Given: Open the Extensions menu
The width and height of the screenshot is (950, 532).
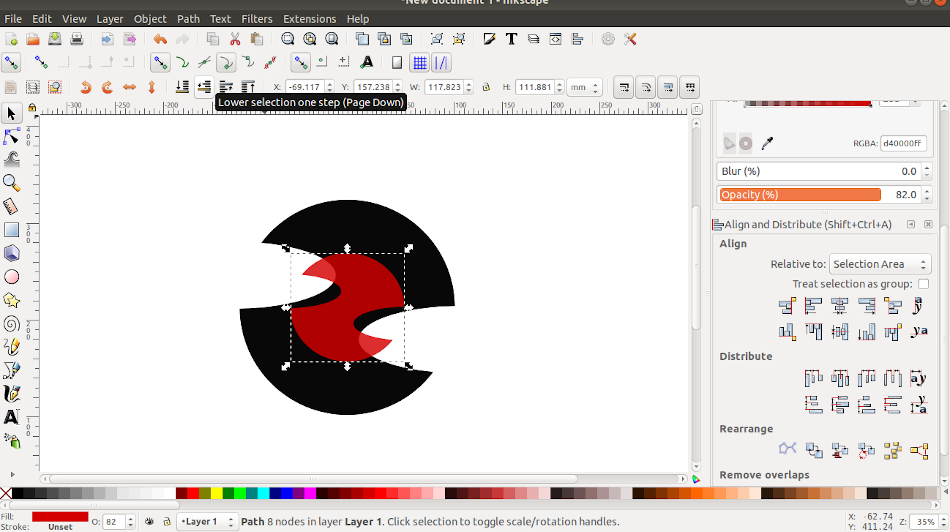Looking at the screenshot, I should 310,19.
